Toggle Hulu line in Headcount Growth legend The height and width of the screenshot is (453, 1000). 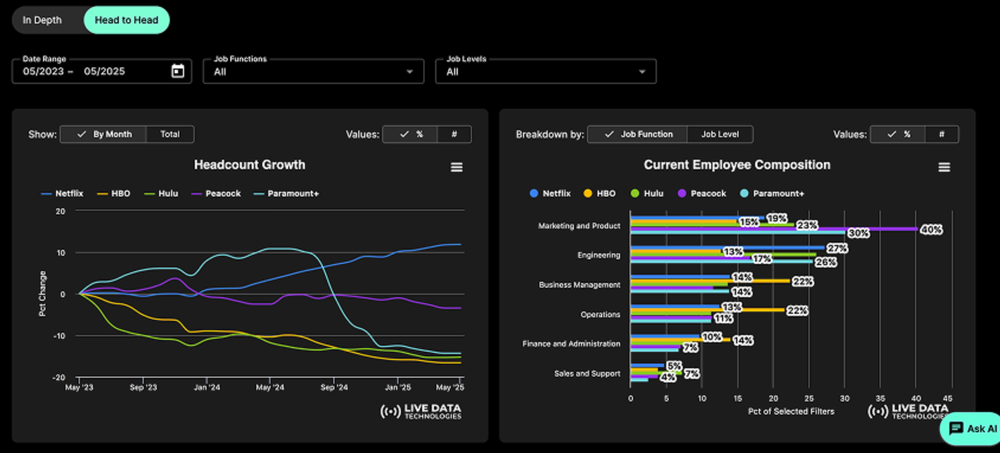tap(160, 193)
